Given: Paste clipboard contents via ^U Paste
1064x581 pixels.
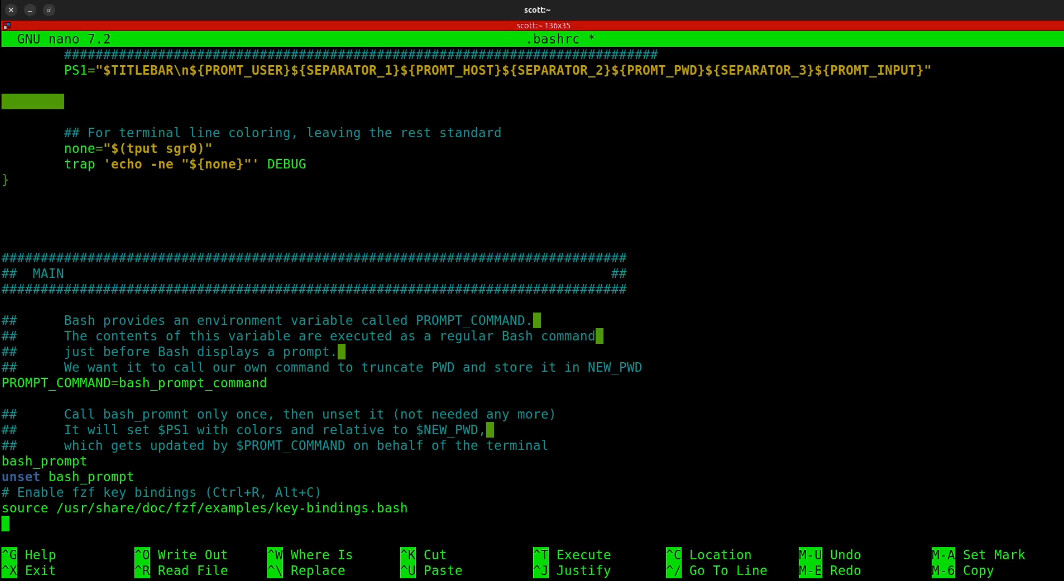Looking at the screenshot, I should (423, 568).
